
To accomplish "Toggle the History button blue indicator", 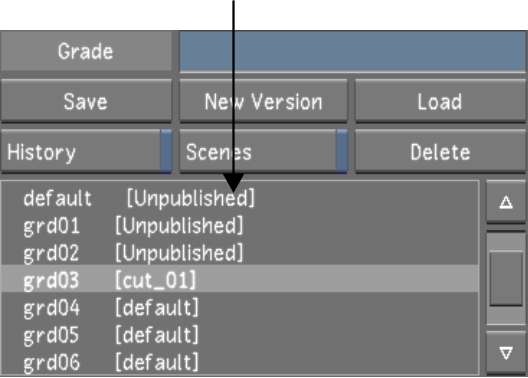I will (x=166, y=151).
